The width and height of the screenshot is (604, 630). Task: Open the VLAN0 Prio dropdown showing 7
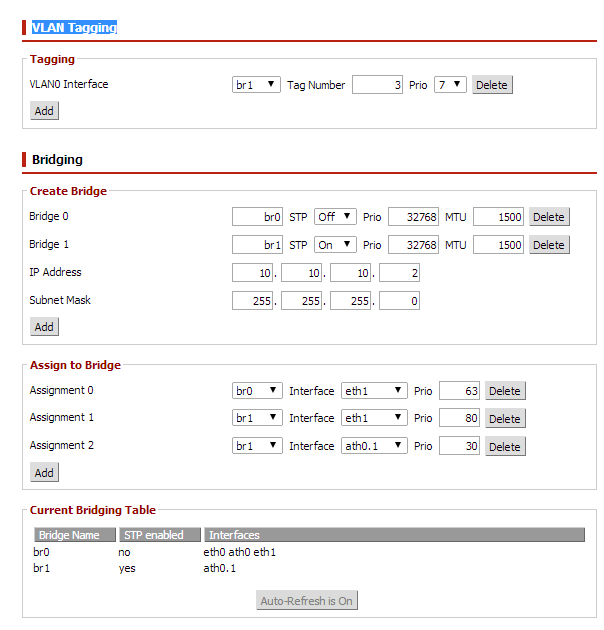[450, 85]
